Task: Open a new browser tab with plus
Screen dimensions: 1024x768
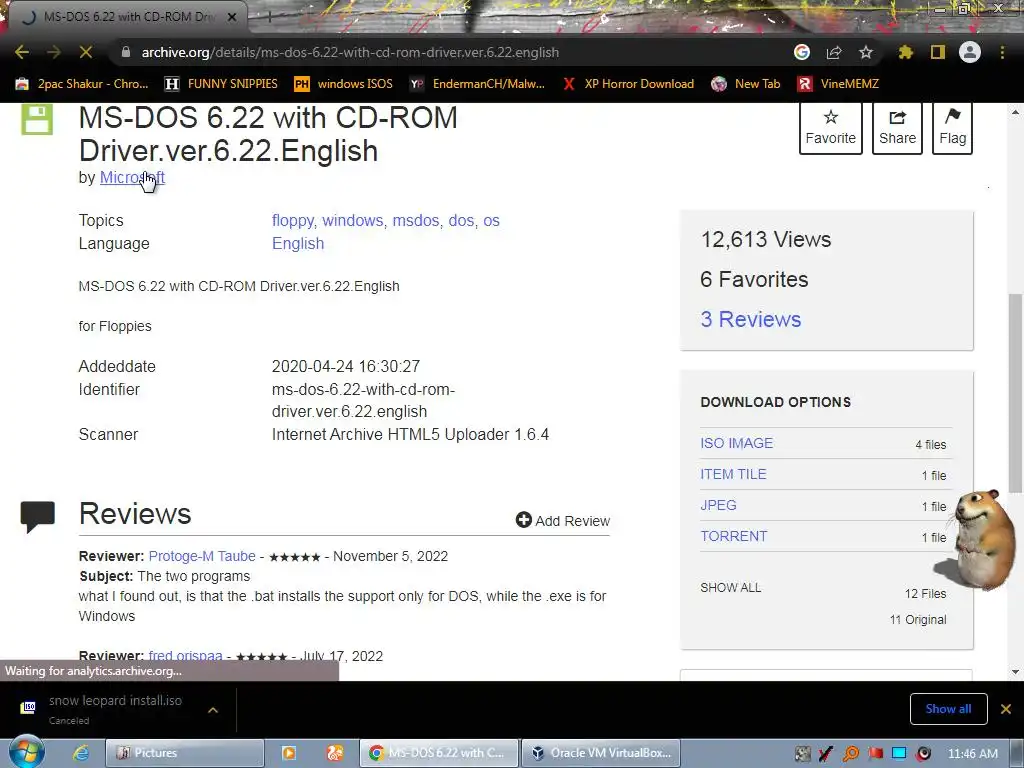Action: click(x=268, y=17)
